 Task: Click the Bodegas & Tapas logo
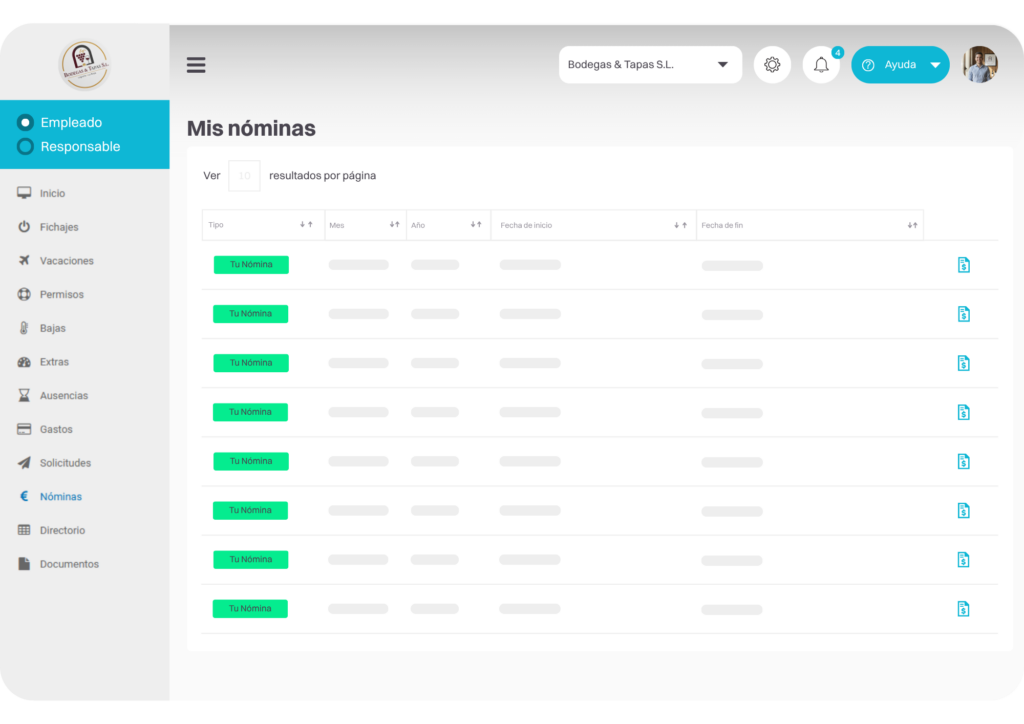pos(84,65)
